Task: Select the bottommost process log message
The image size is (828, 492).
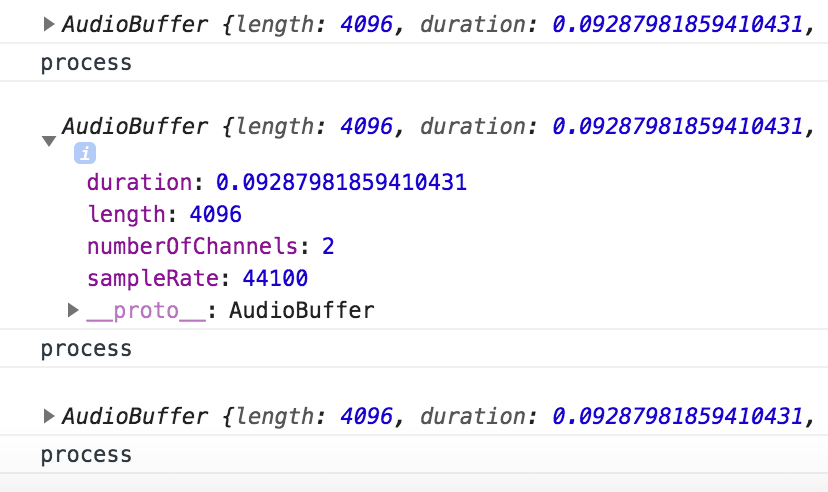Action: point(86,455)
